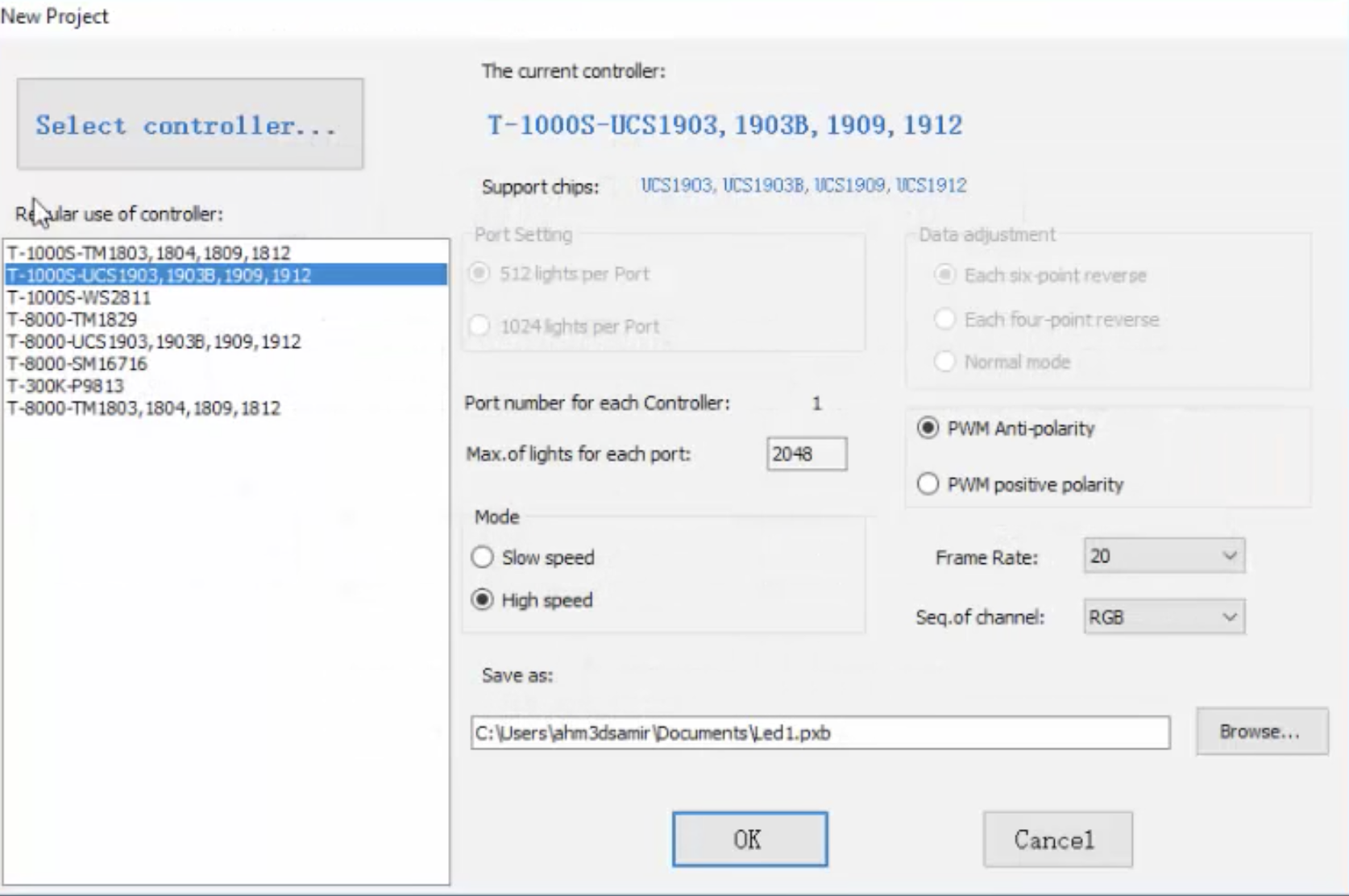Image resolution: width=1349 pixels, height=896 pixels.
Task: Choose T-8000-TM1829 controller
Action: click(x=226, y=319)
